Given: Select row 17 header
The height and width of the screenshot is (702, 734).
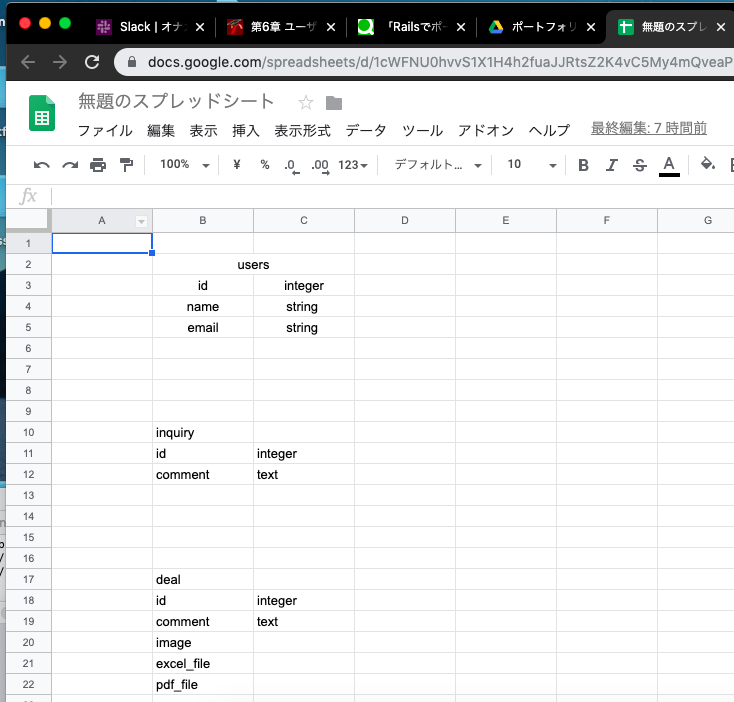Looking at the screenshot, I should [29, 579].
